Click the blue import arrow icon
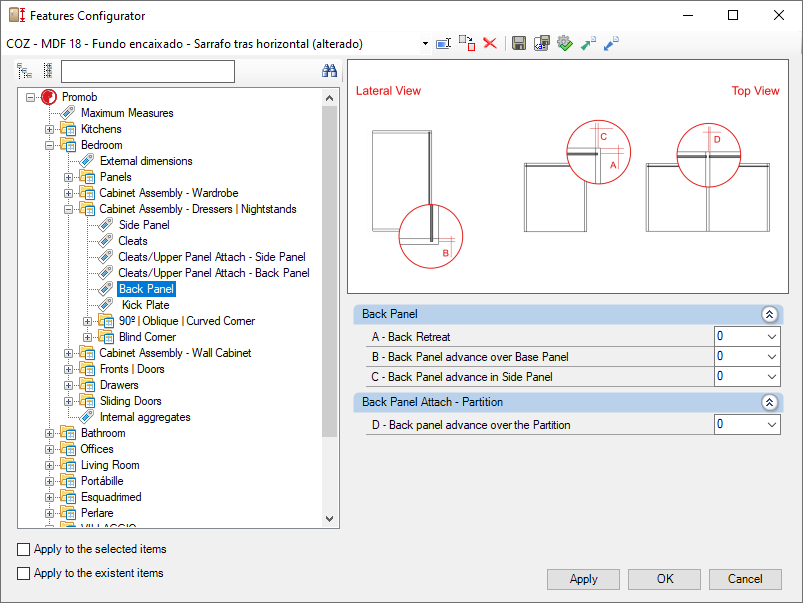 611,44
